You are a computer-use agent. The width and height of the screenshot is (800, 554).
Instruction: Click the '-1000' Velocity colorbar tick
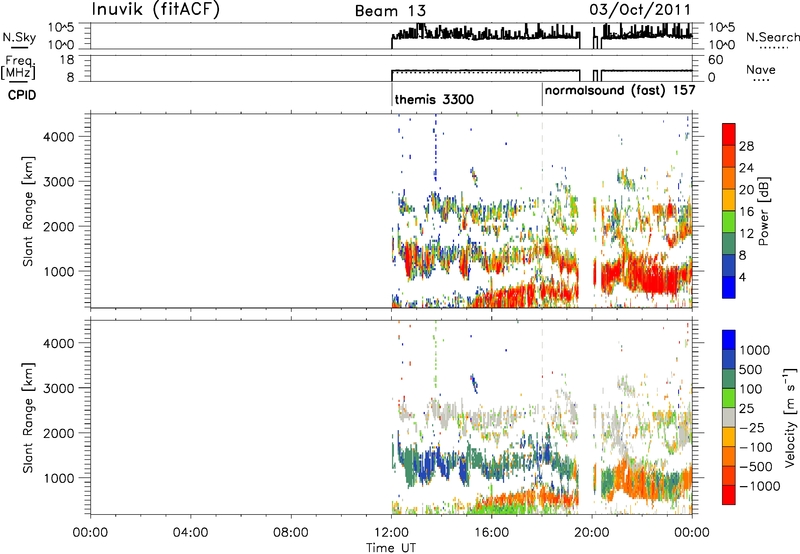pyautogui.click(x=759, y=486)
